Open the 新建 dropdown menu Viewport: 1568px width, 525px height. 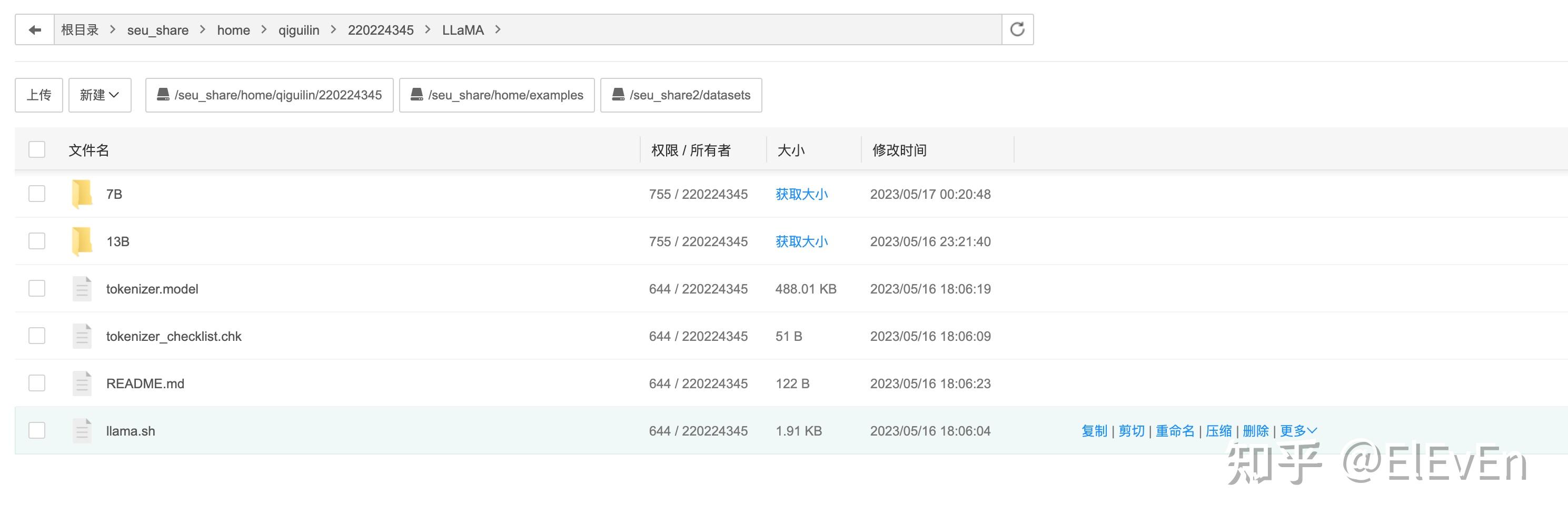[100, 95]
